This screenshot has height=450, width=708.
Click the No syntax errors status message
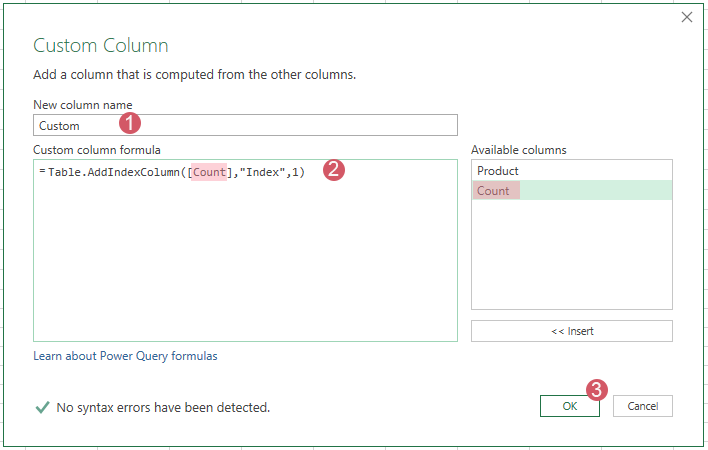[x=163, y=408]
